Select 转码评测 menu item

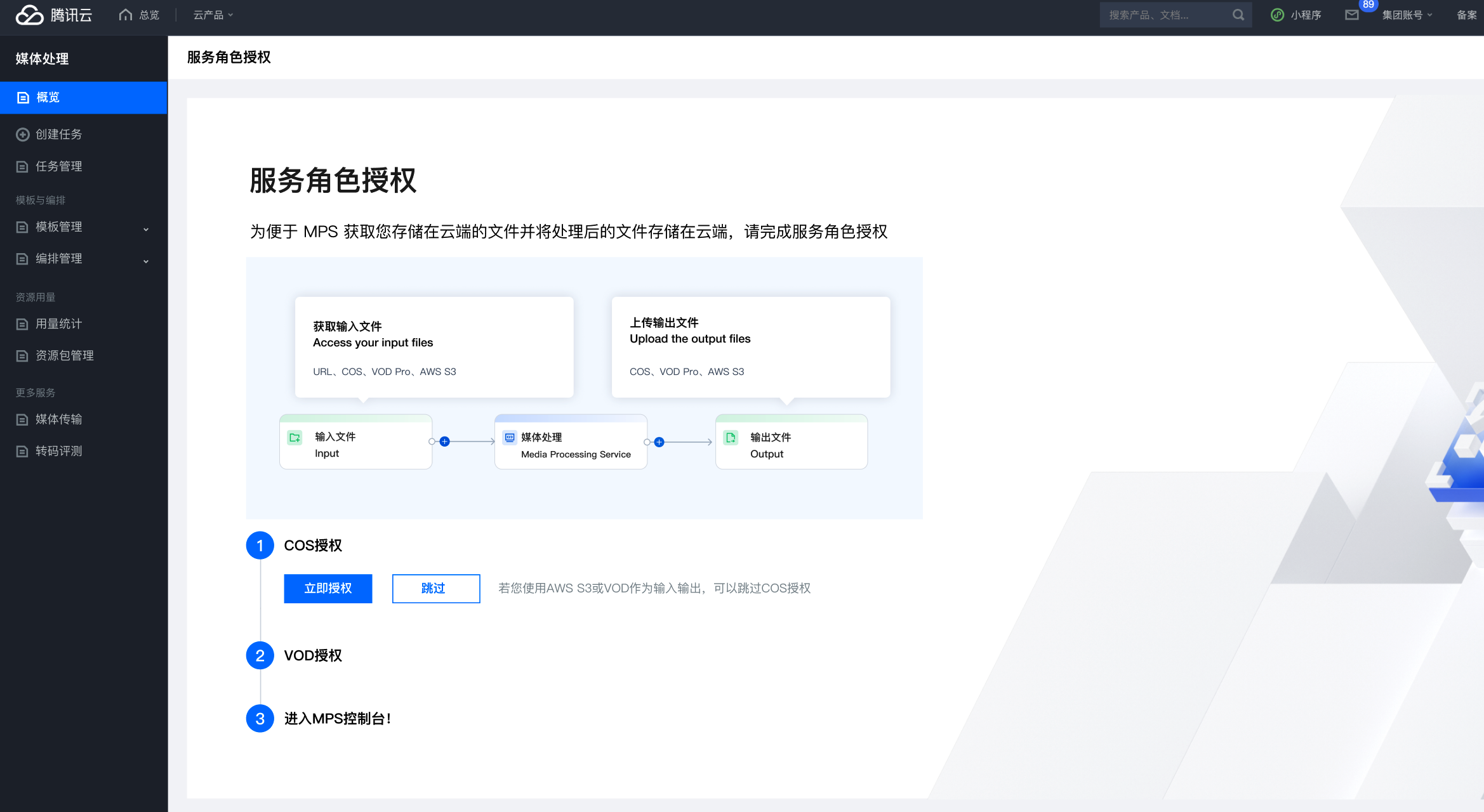(x=58, y=451)
